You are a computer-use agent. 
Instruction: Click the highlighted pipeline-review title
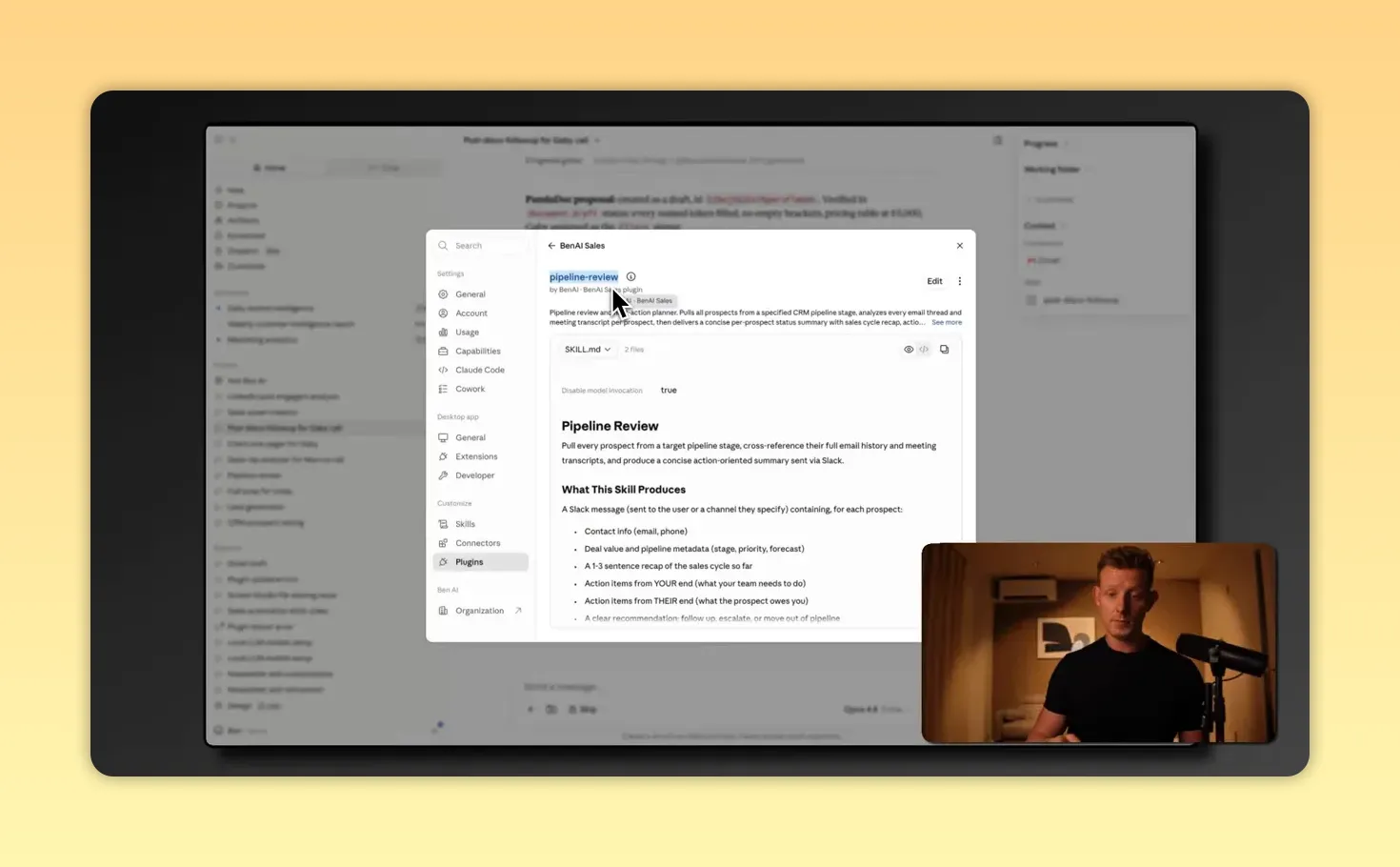point(584,277)
